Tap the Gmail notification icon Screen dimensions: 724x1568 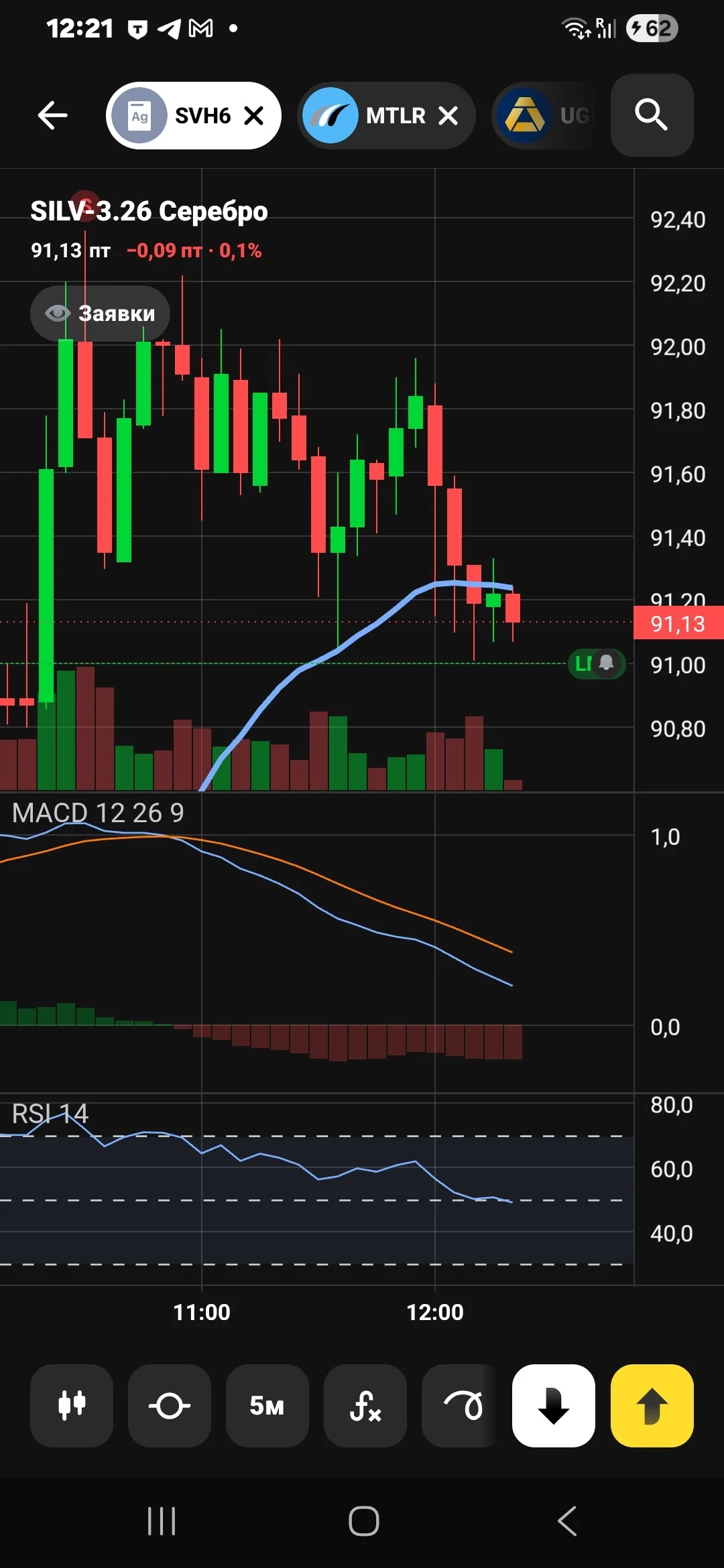point(201,28)
